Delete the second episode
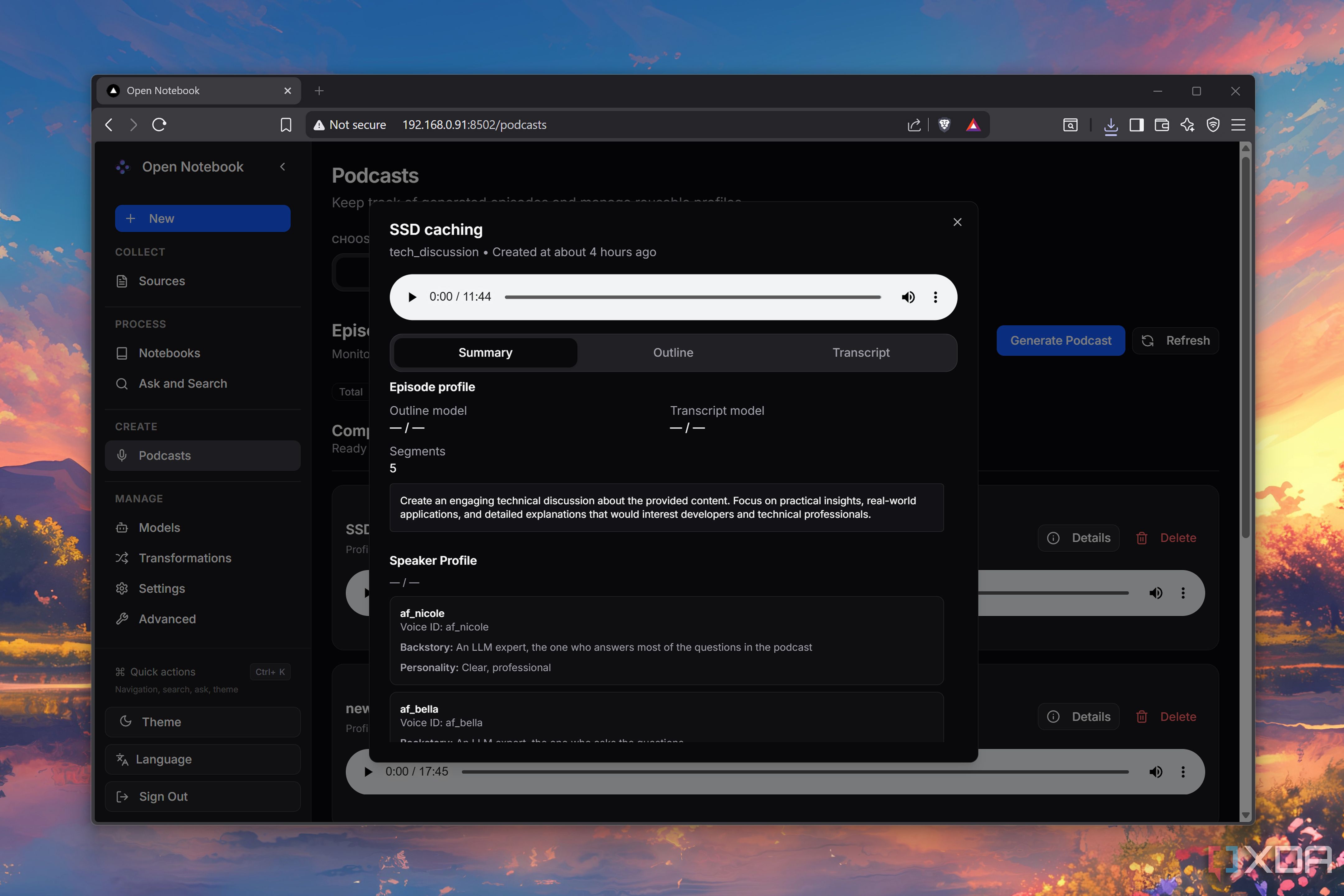 [x=1166, y=716]
